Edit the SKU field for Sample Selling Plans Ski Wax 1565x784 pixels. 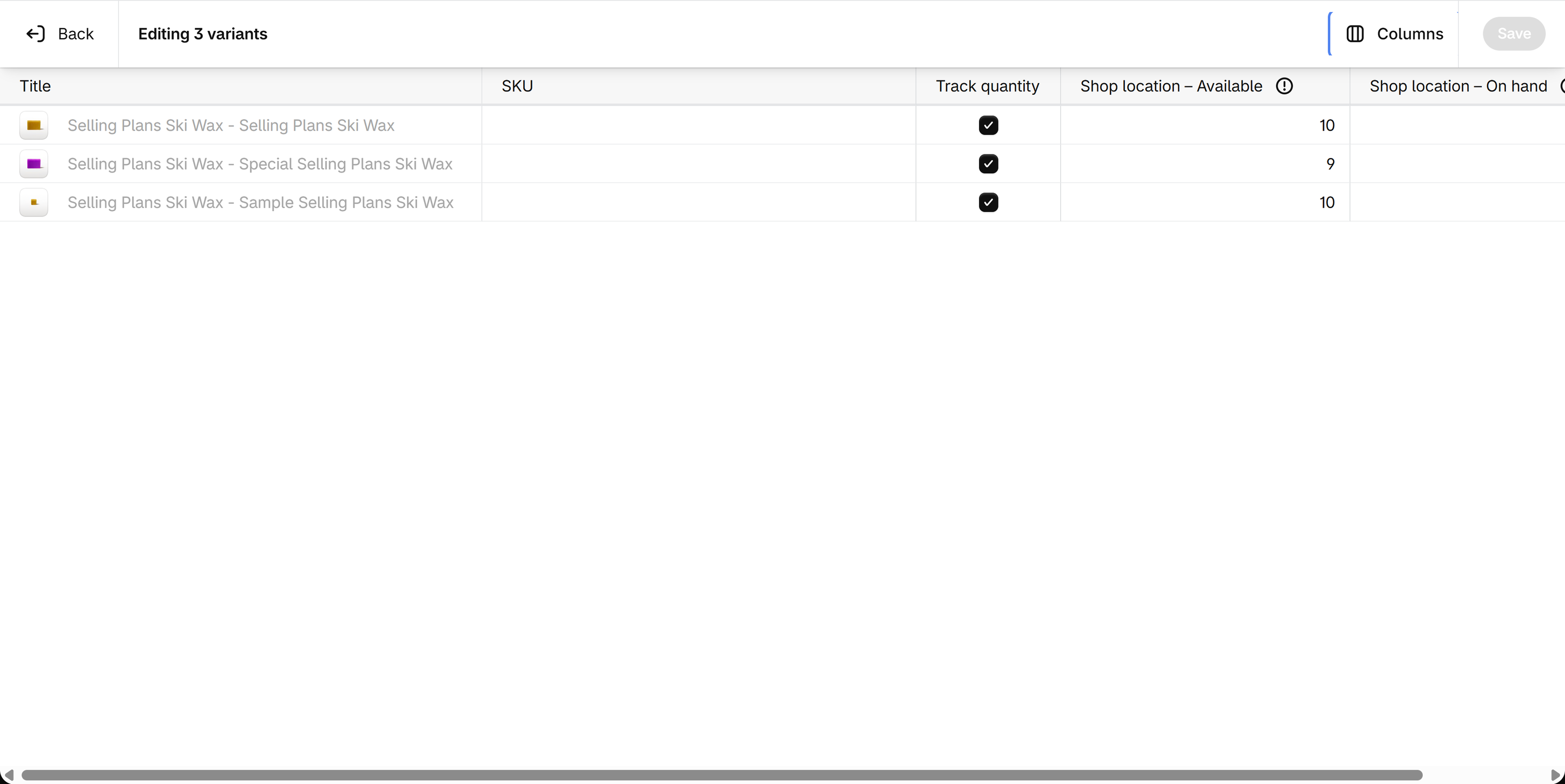(x=699, y=202)
